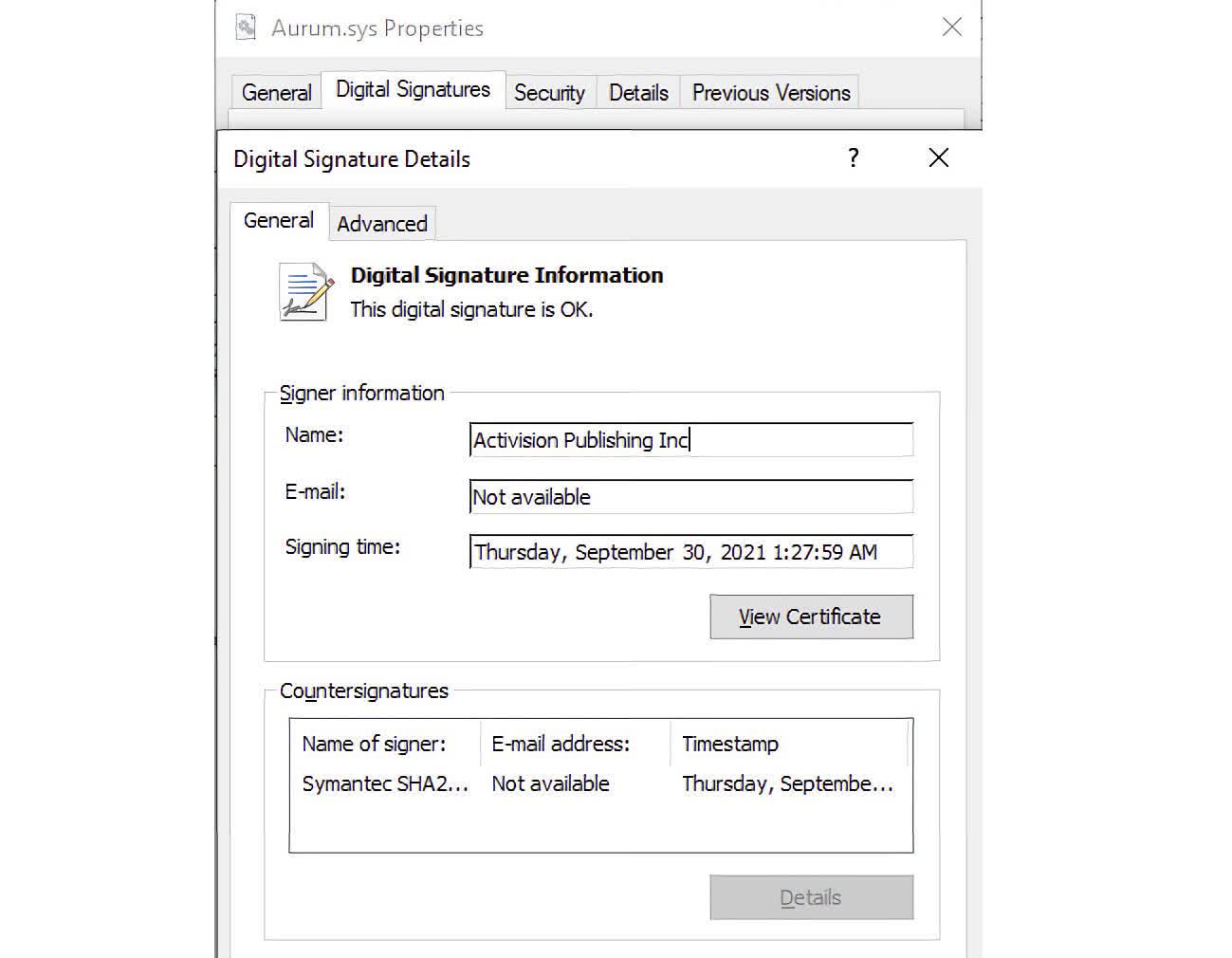The width and height of the screenshot is (1232, 958).
Task: Click the countersignature Not available email cell
Action: (x=550, y=783)
